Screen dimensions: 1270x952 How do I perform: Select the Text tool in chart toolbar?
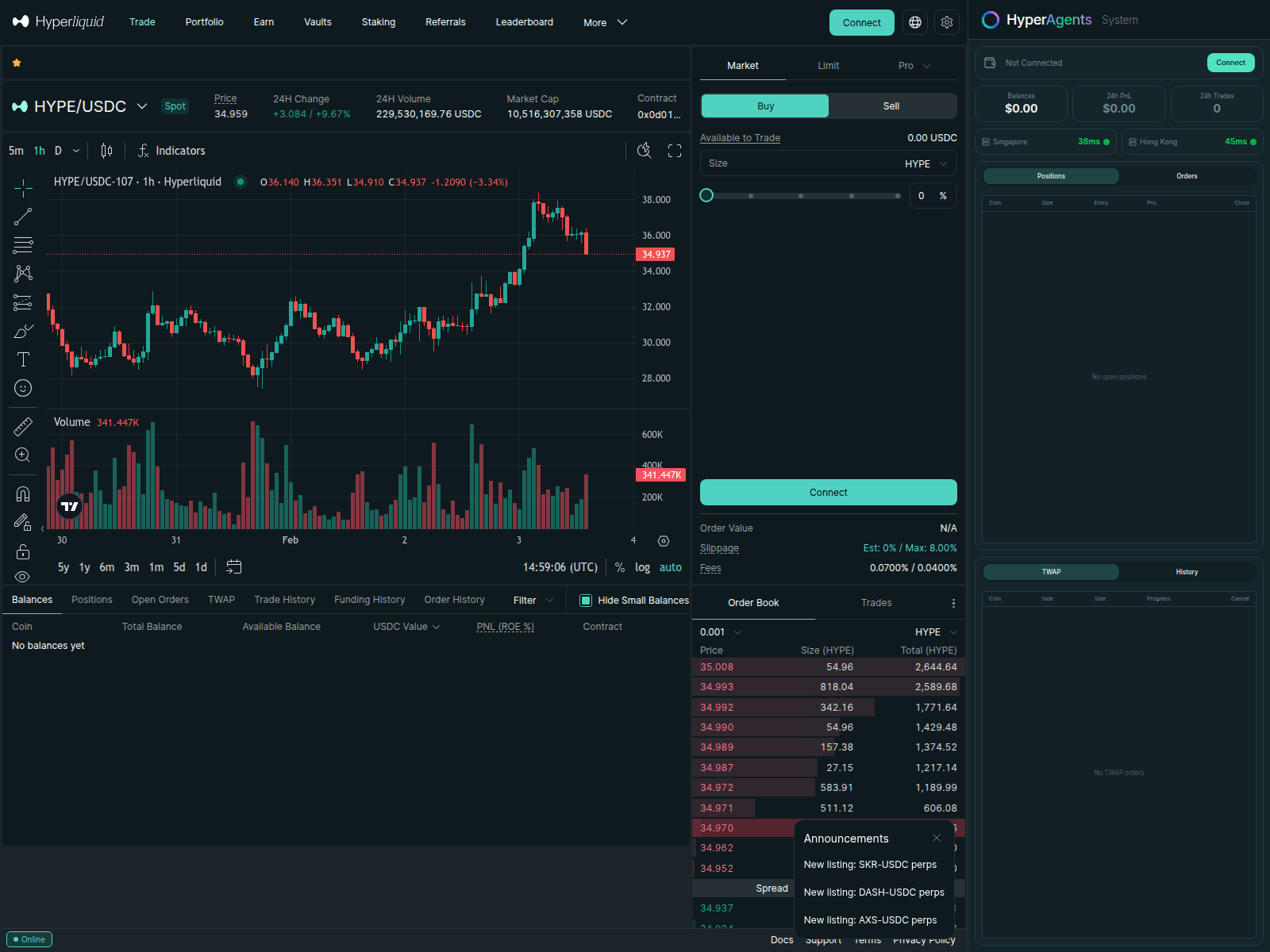[x=23, y=359]
